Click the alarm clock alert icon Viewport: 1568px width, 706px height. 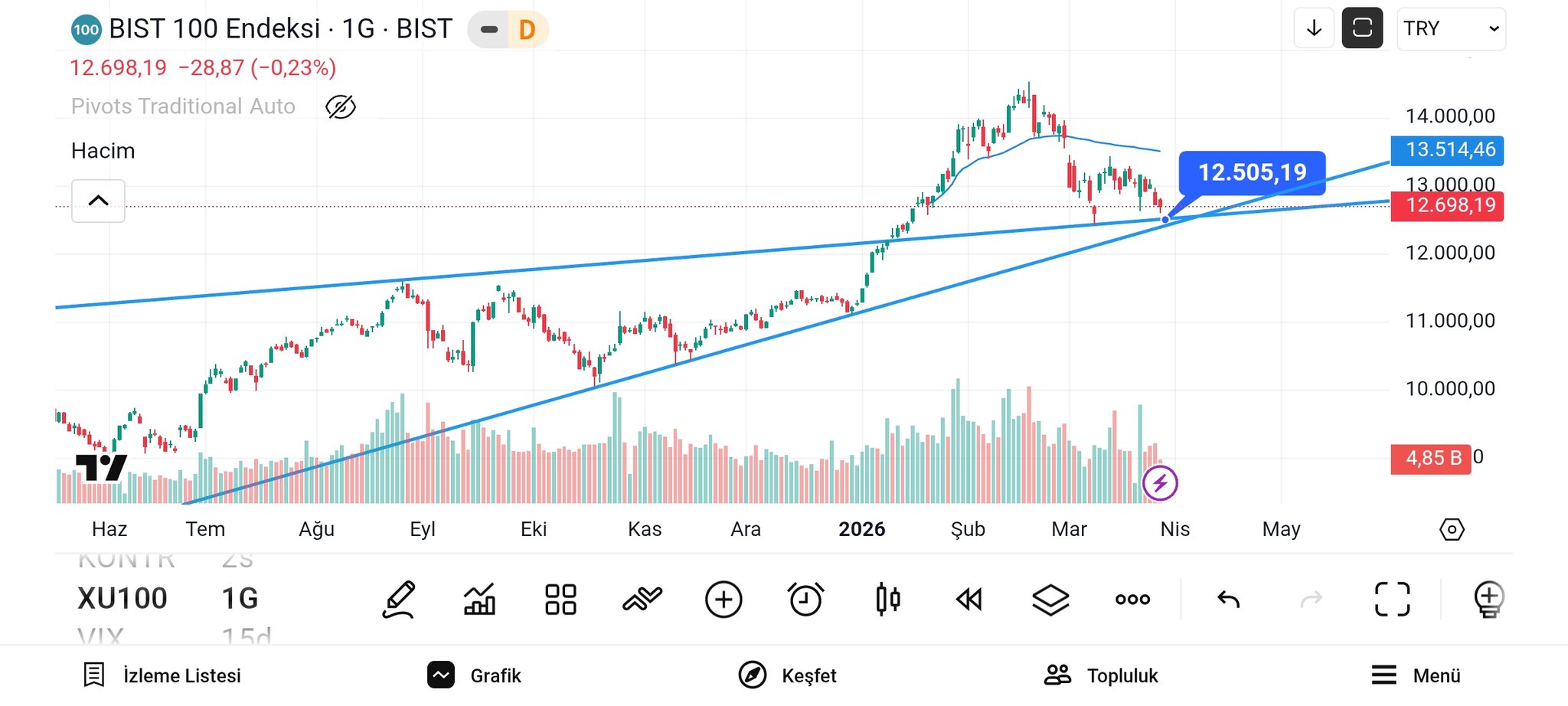(x=805, y=599)
